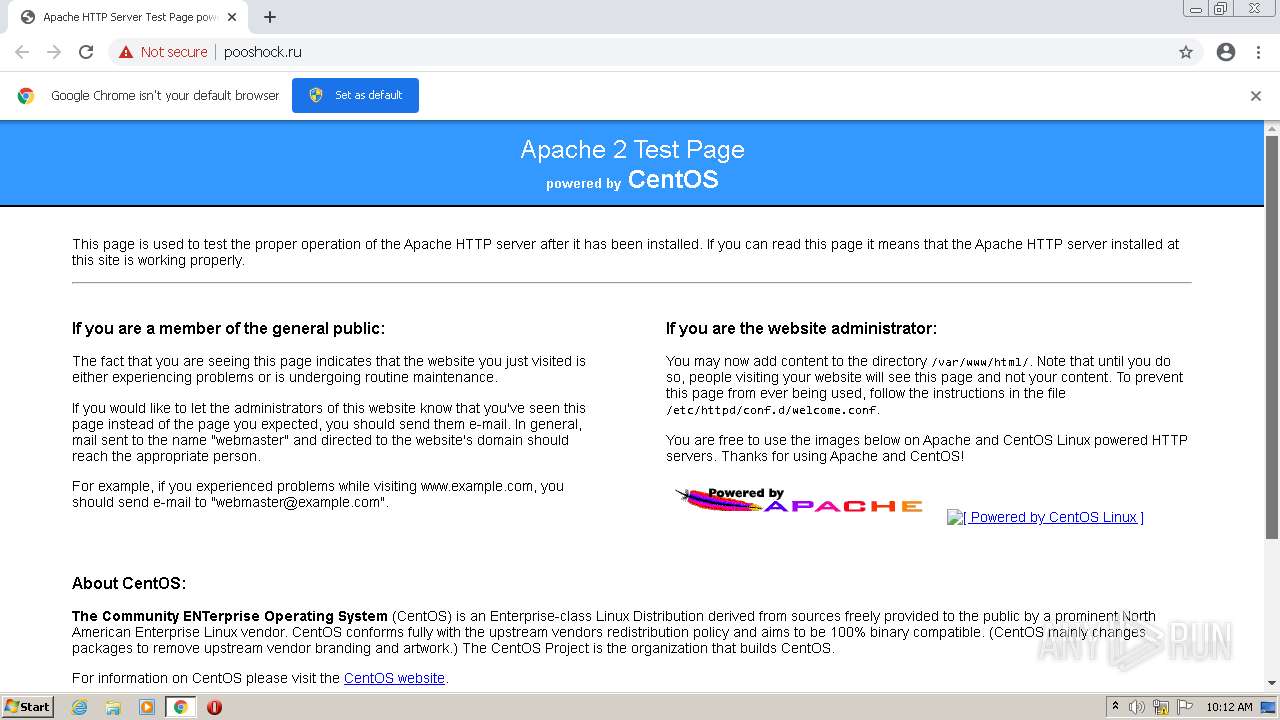Viewport: 1280px width, 720px height.
Task: Reload the page with refresh icon
Action: coord(86,52)
